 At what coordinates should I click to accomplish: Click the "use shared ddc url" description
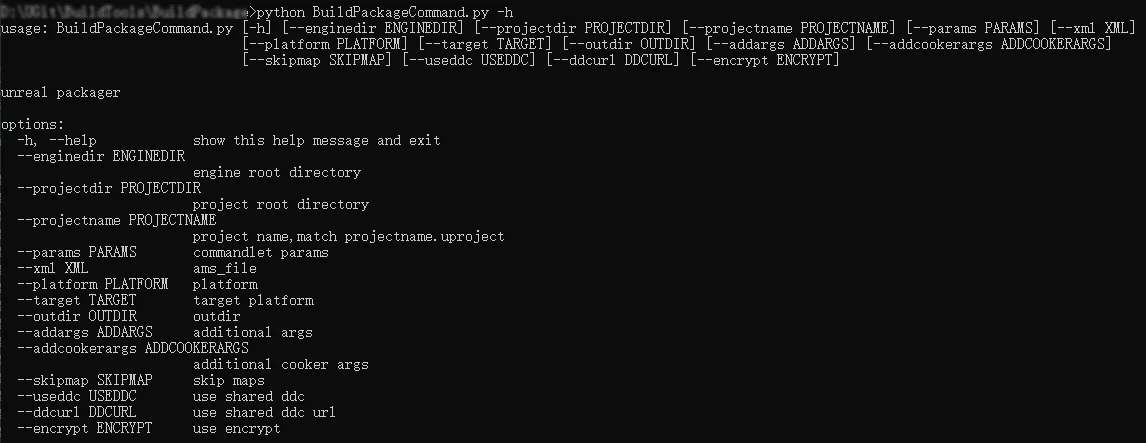(x=264, y=412)
